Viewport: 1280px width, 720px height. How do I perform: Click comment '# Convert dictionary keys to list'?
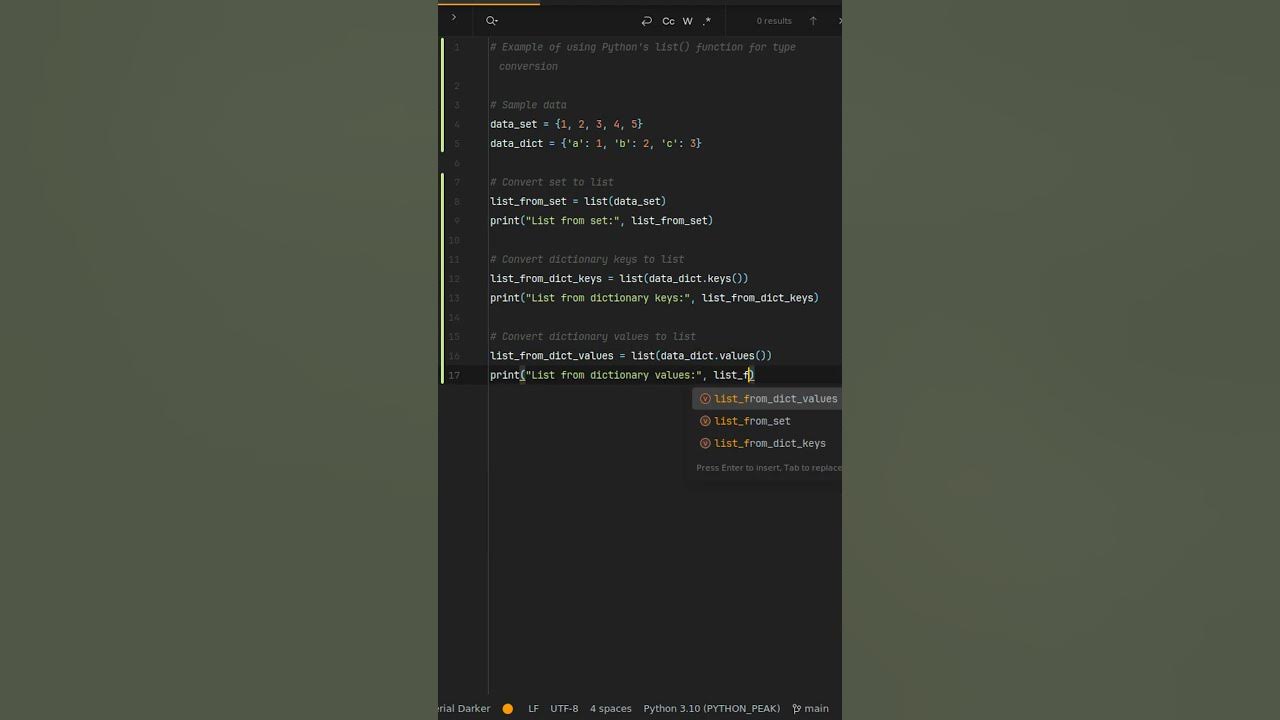(x=587, y=259)
